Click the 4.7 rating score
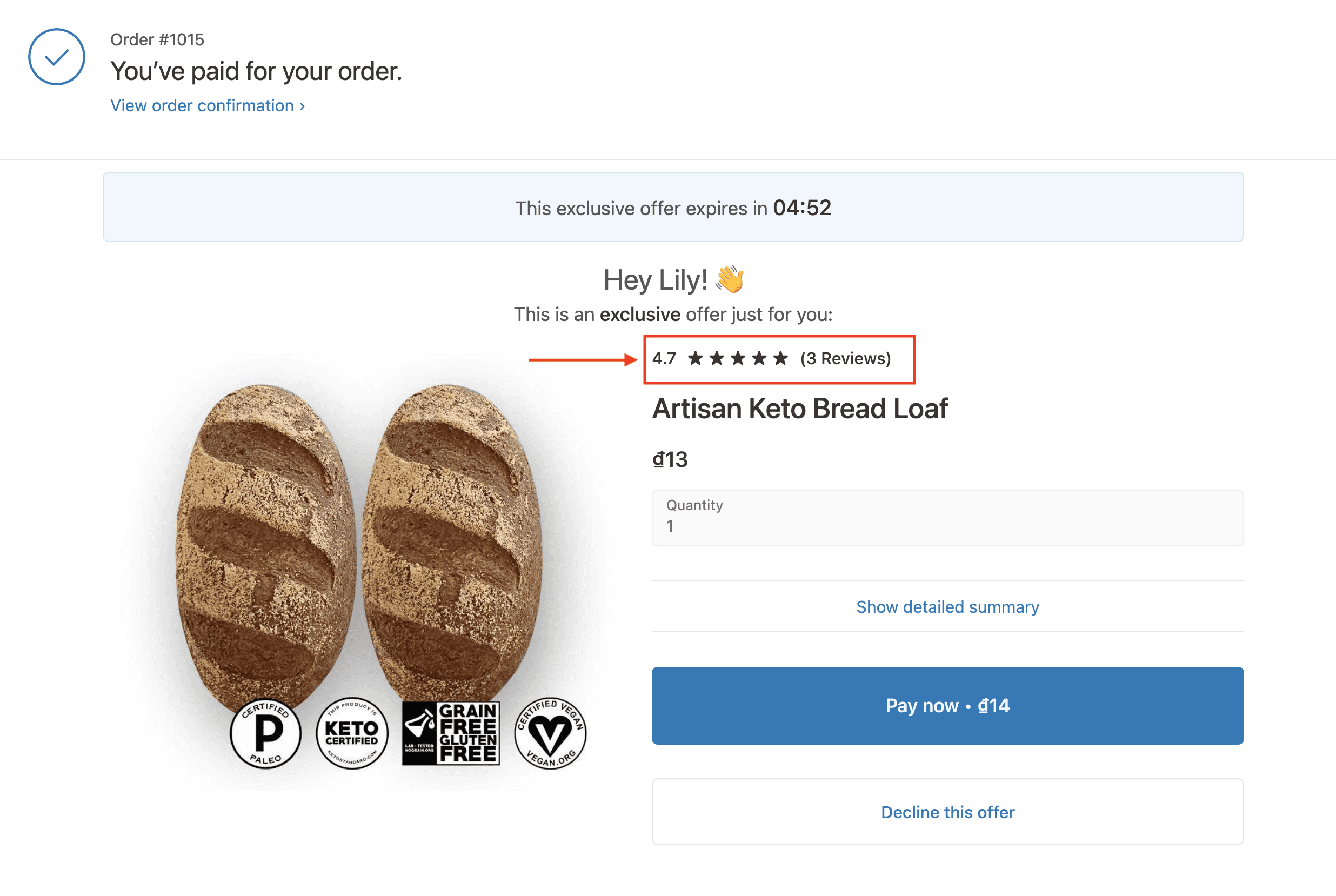1336x896 pixels. click(x=664, y=358)
